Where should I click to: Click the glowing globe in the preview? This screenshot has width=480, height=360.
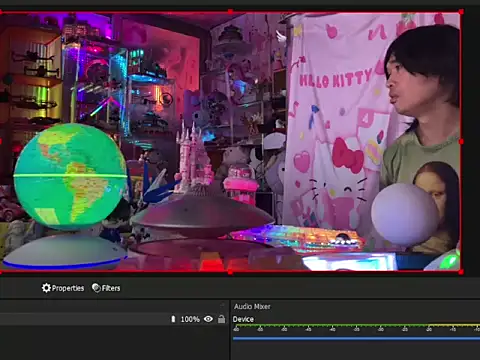coord(70,177)
